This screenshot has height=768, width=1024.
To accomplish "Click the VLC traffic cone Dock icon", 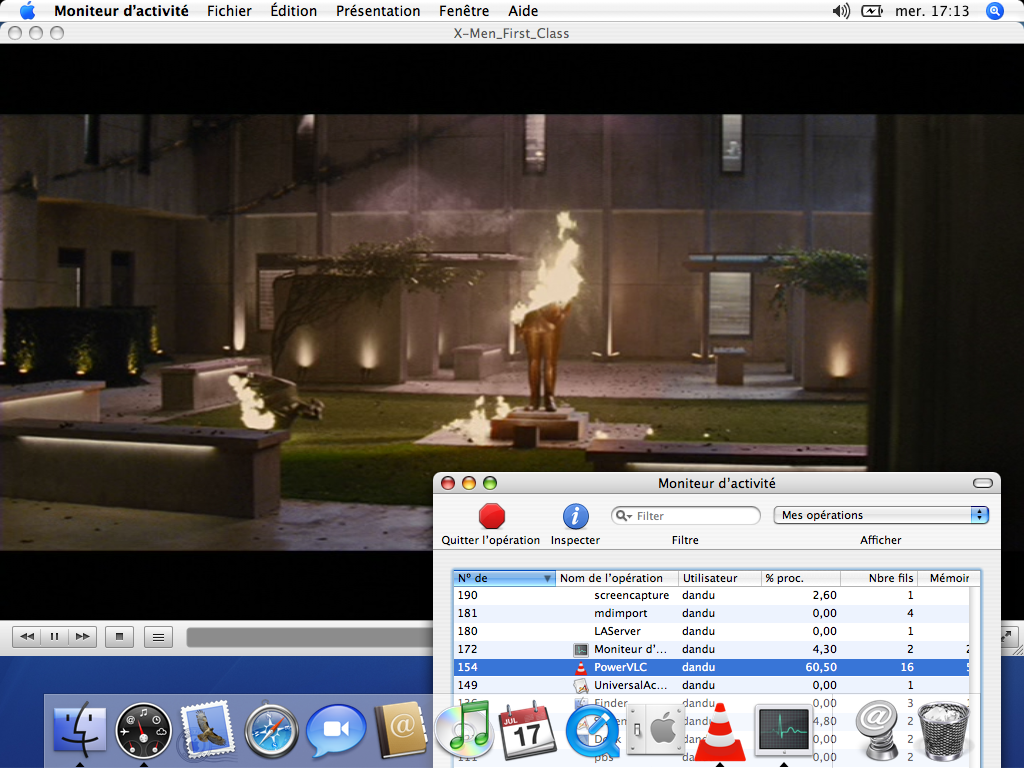I will coord(720,731).
